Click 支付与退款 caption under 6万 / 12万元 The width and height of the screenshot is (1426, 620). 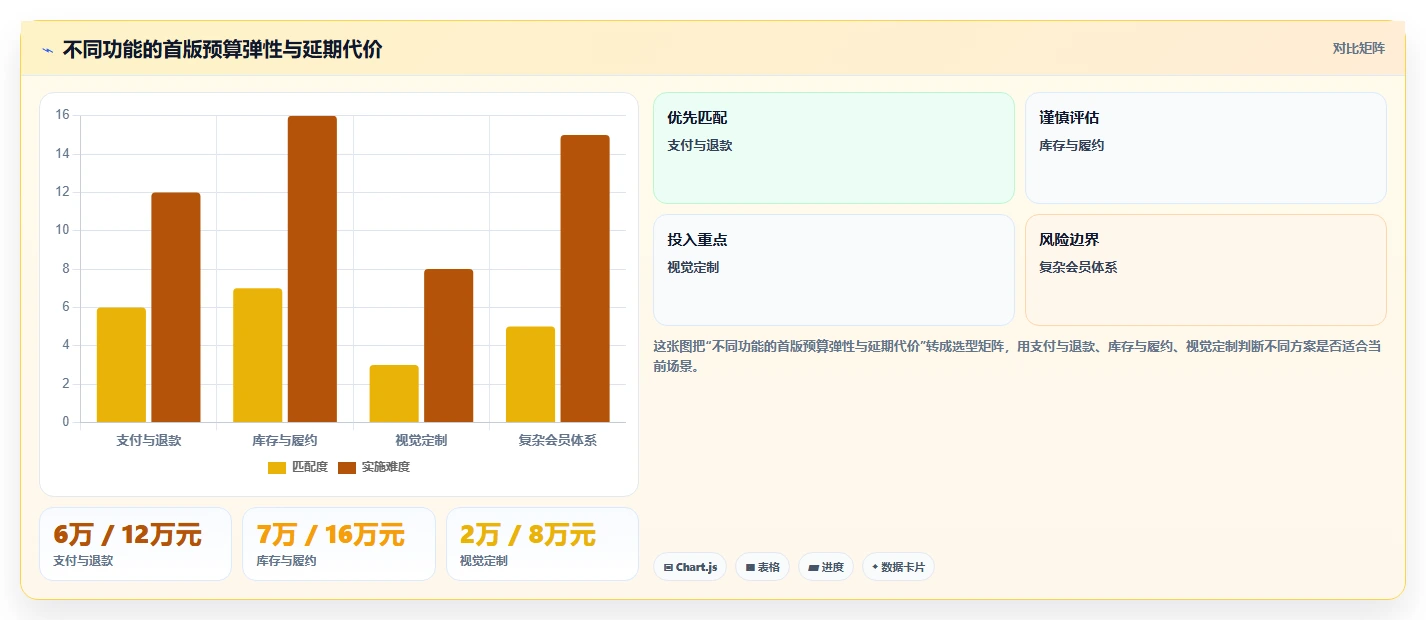(x=83, y=561)
